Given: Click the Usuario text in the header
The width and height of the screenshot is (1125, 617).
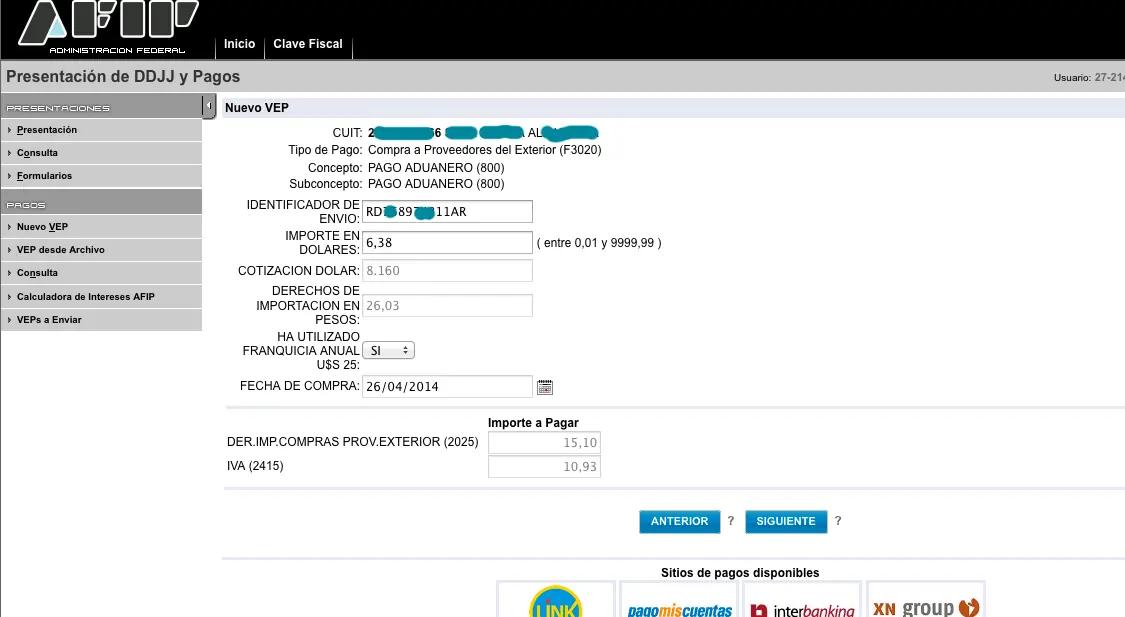Looking at the screenshot, I should [x=1088, y=77].
